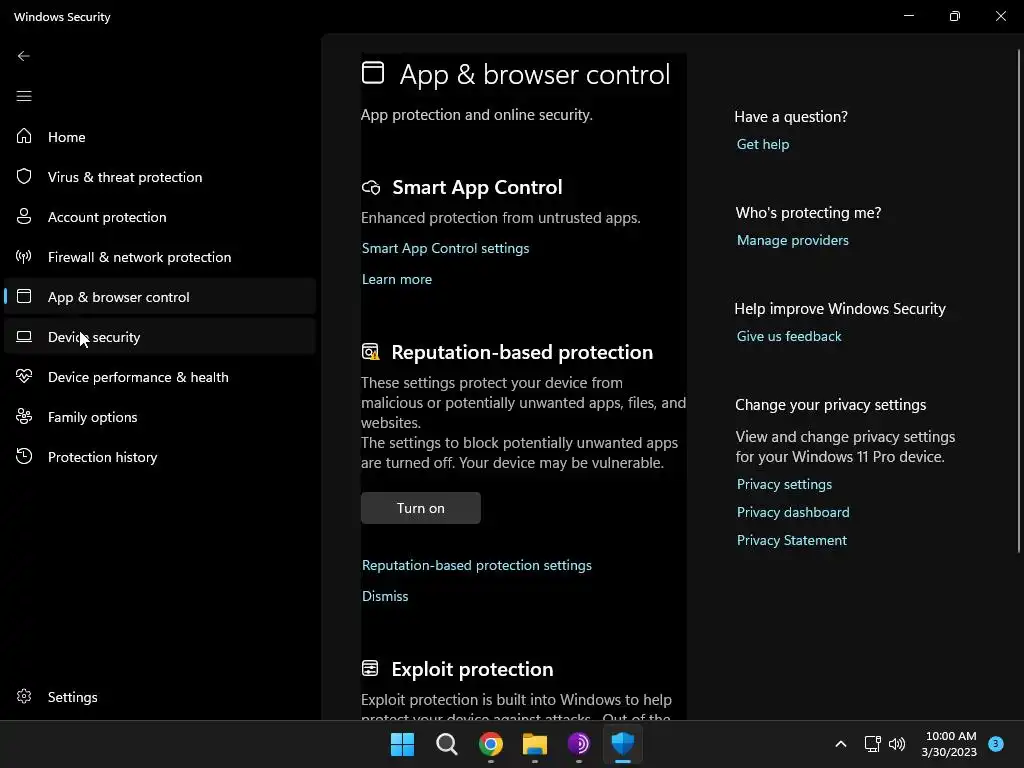
Task: Open Privacy settings link
Action: click(784, 484)
